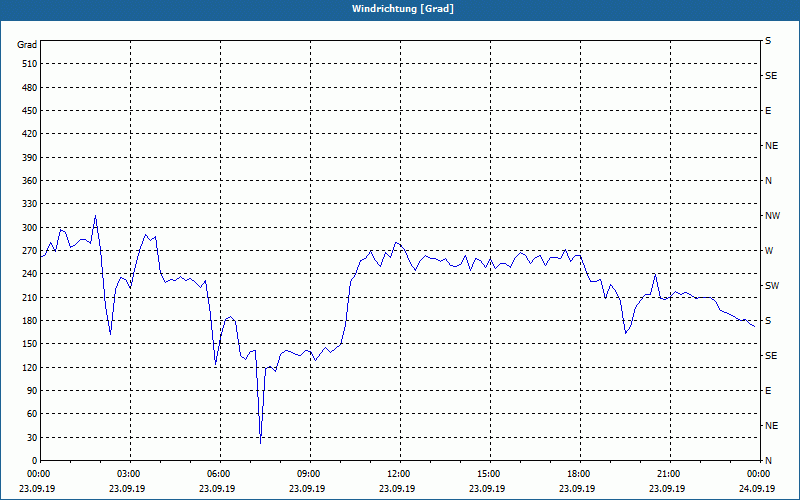The height and width of the screenshot is (500, 800).
Task: Click the NE compass label beside 390 gridline
Action: tap(772, 146)
